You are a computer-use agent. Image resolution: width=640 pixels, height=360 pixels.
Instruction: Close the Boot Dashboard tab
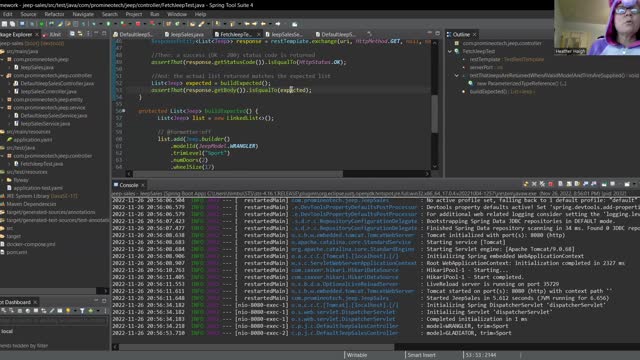point(35,302)
